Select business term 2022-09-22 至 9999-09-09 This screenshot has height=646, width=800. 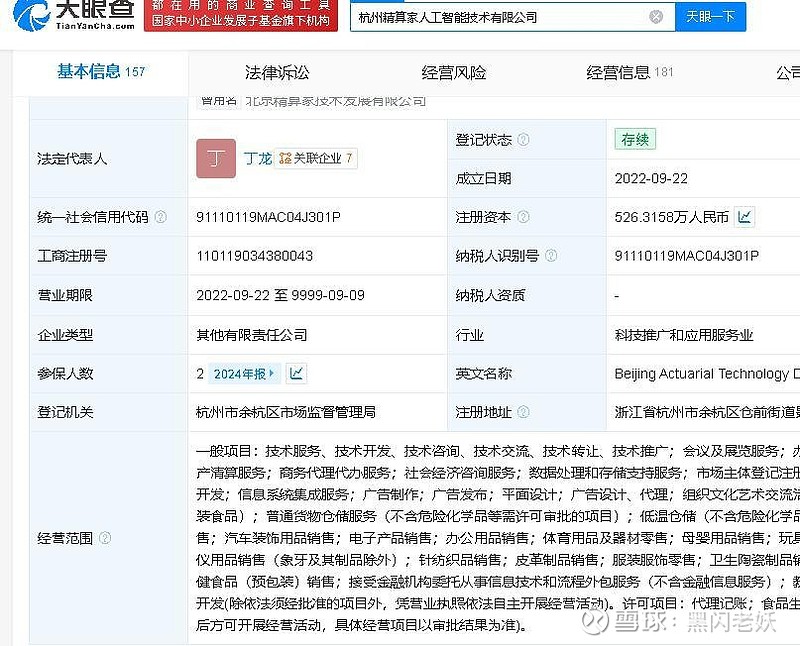coord(281,295)
